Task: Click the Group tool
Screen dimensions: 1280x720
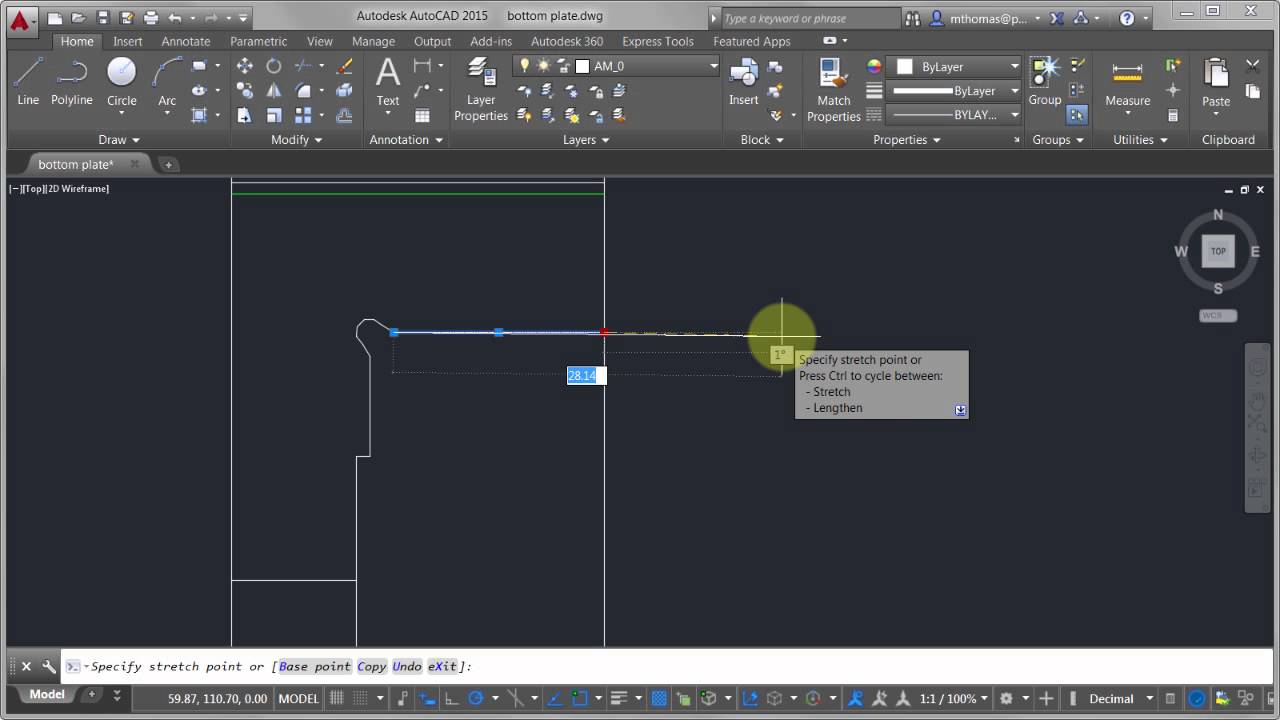Action: pos(1045,81)
